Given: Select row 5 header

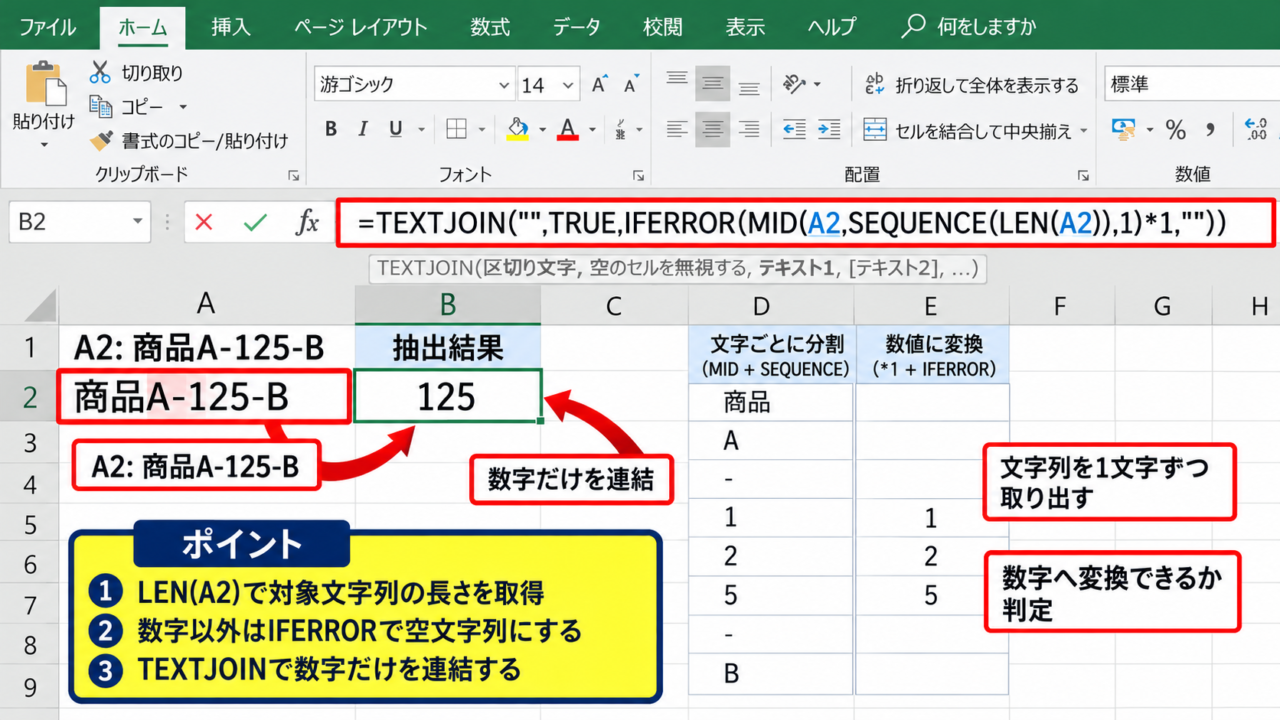Looking at the screenshot, I should [x=29, y=525].
